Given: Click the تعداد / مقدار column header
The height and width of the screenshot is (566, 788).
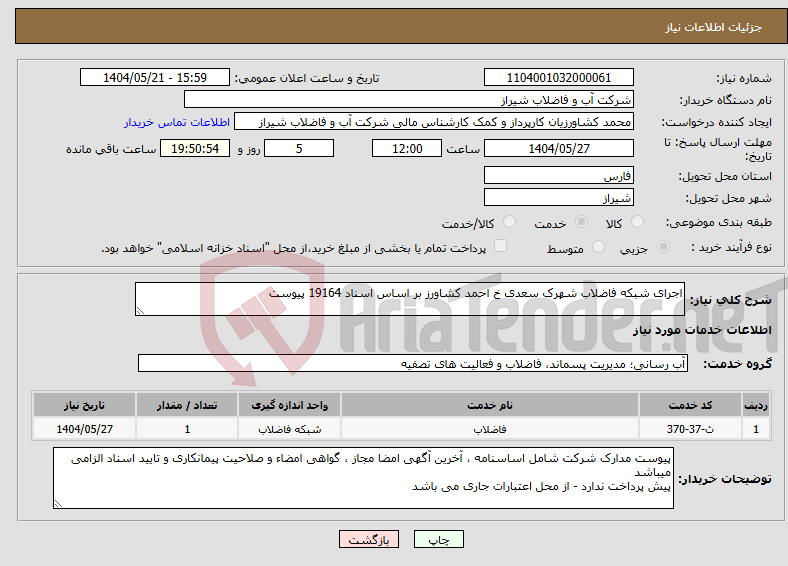Looking at the screenshot, I should (x=187, y=405).
